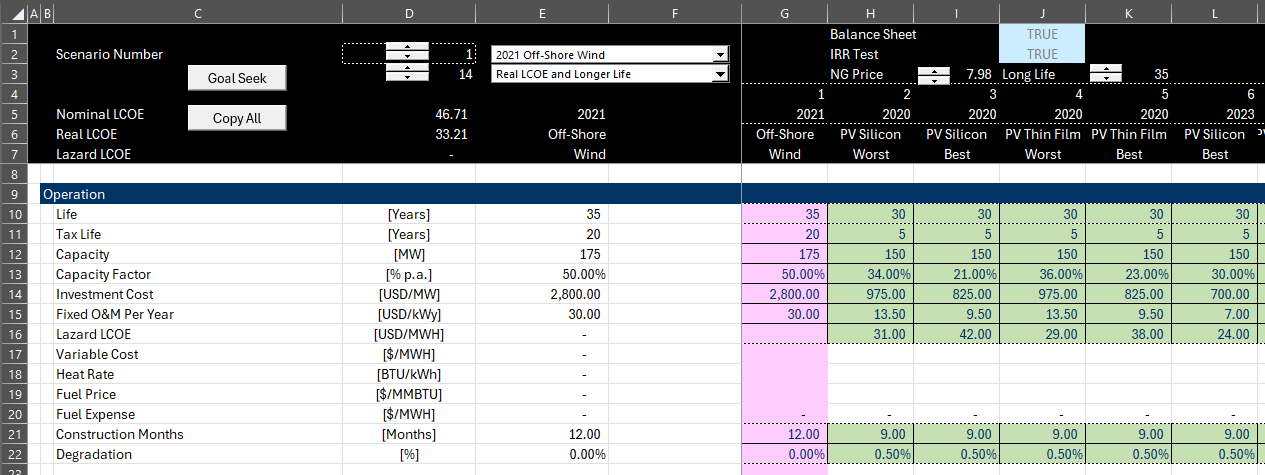Click the 36.00% capacity factor cell
This screenshot has height=475, width=1265.
click(1042, 274)
